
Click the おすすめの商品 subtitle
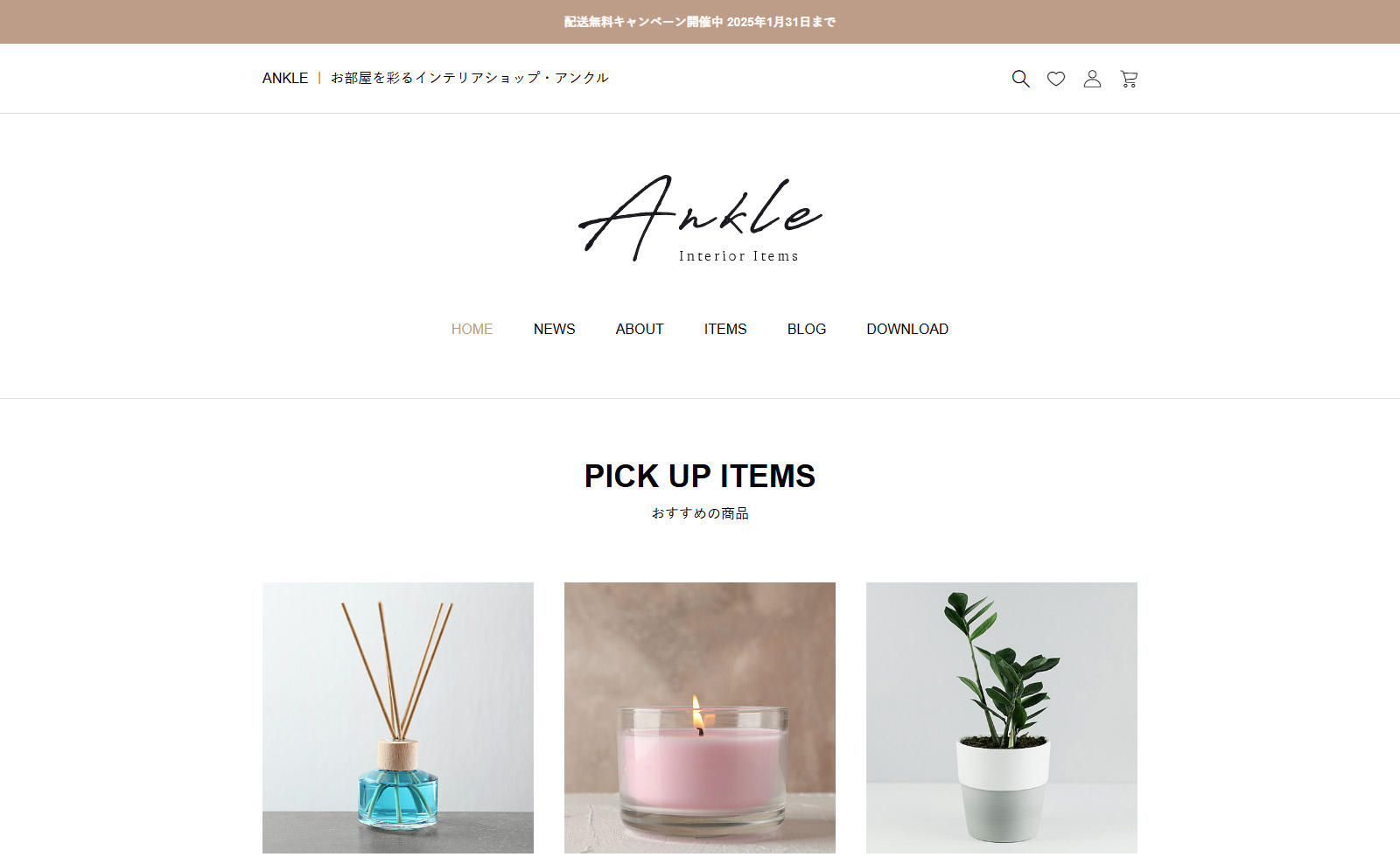coord(700,513)
